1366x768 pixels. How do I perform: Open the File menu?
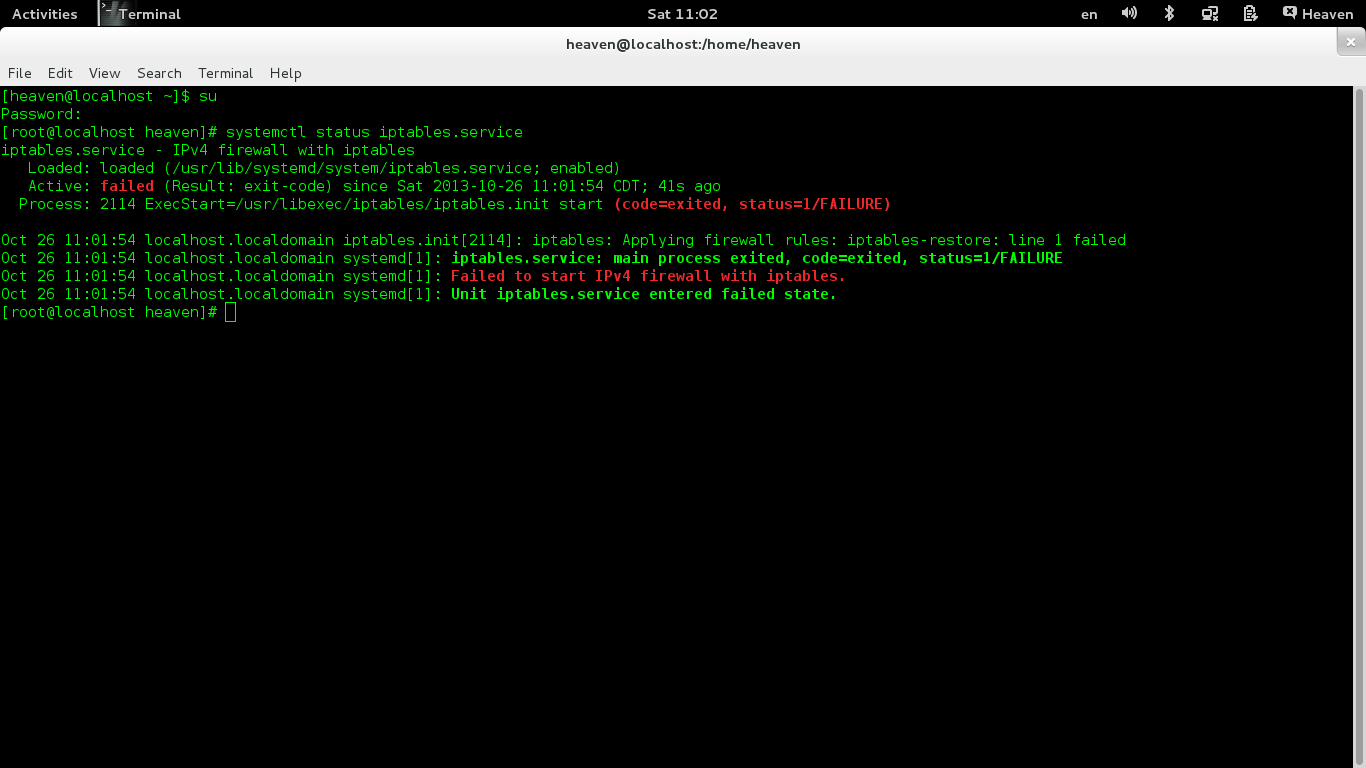pyautogui.click(x=20, y=73)
